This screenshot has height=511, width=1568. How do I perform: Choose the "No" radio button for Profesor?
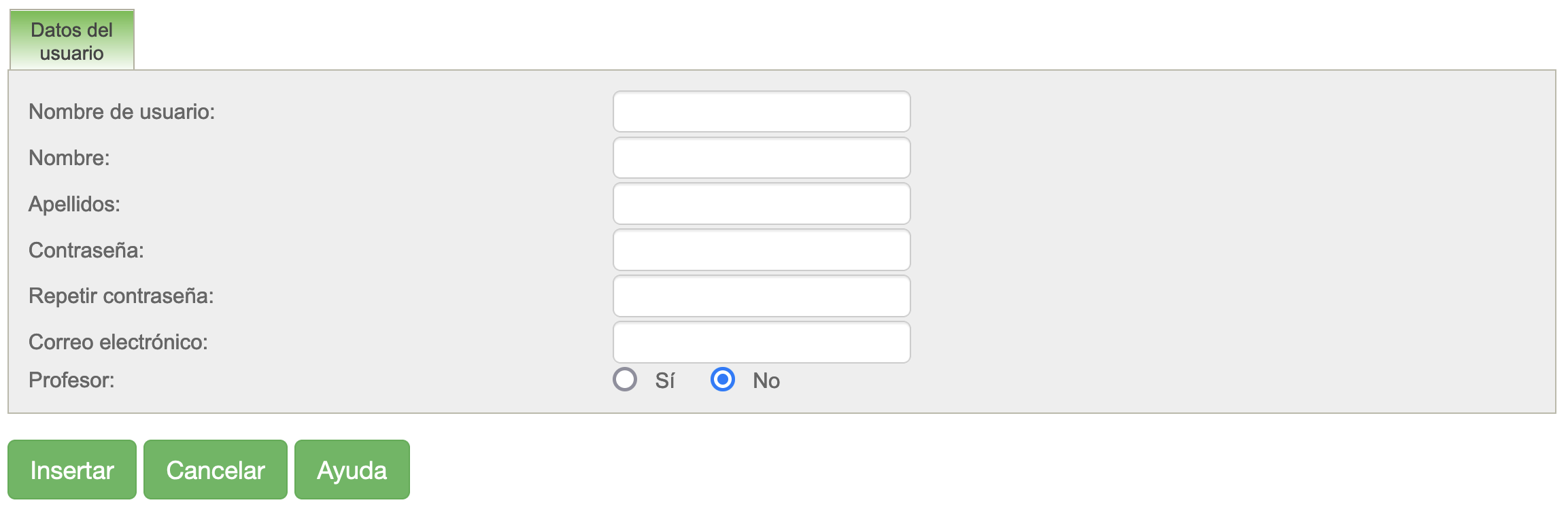(722, 379)
